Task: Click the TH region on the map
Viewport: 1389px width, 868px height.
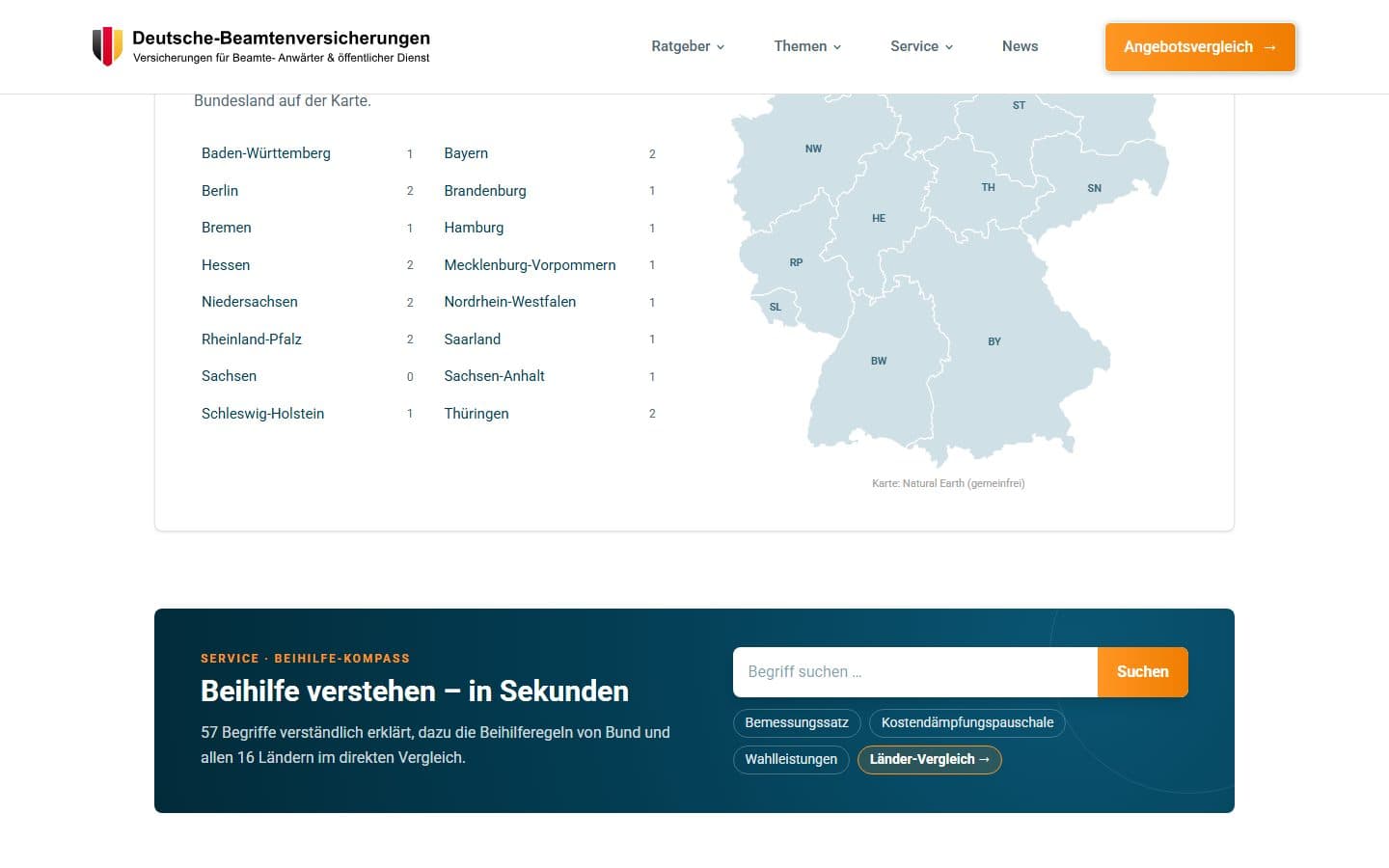Action: (x=988, y=187)
